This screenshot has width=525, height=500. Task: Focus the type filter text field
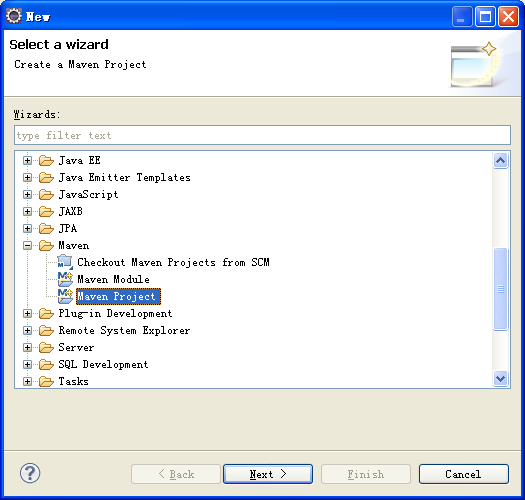click(x=262, y=135)
